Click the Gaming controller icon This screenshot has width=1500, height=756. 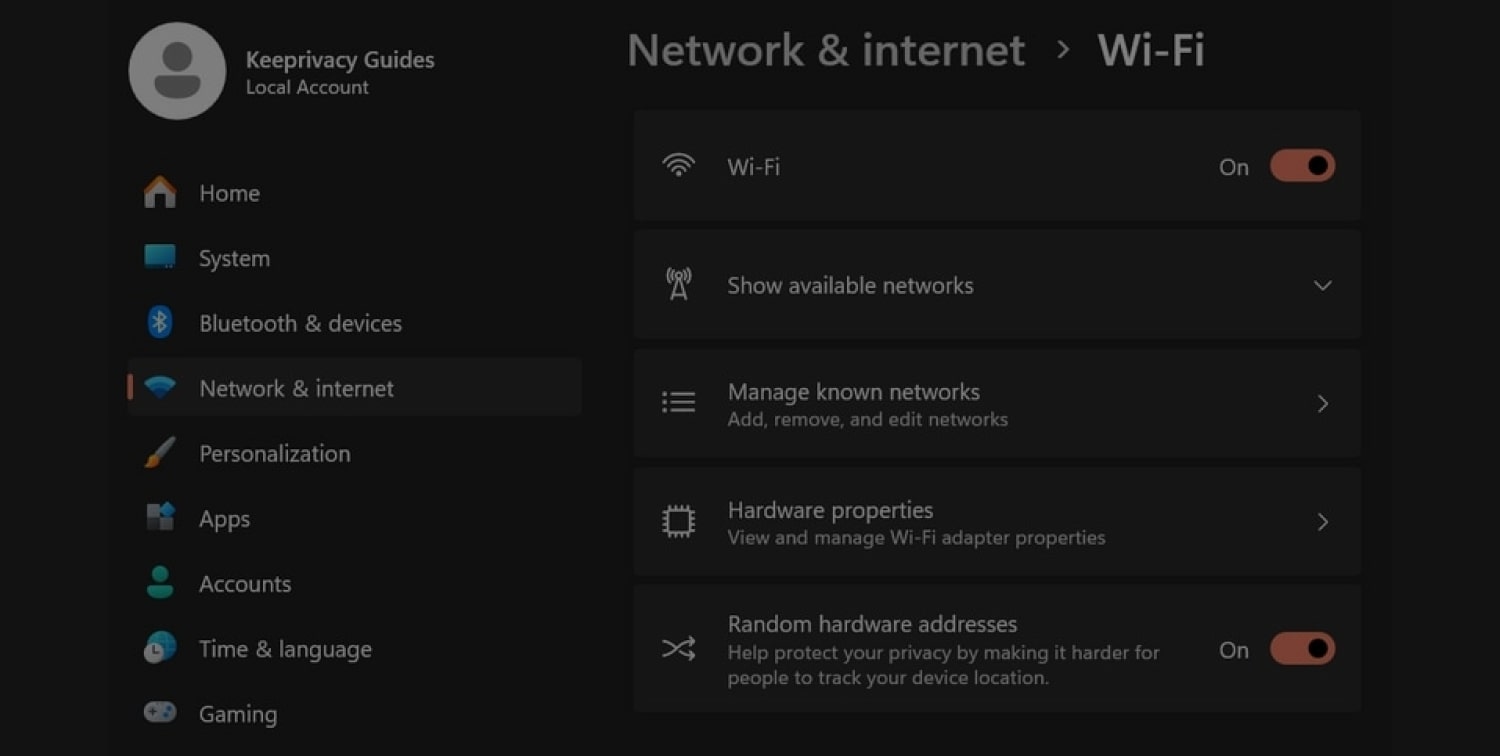coord(160,713)
